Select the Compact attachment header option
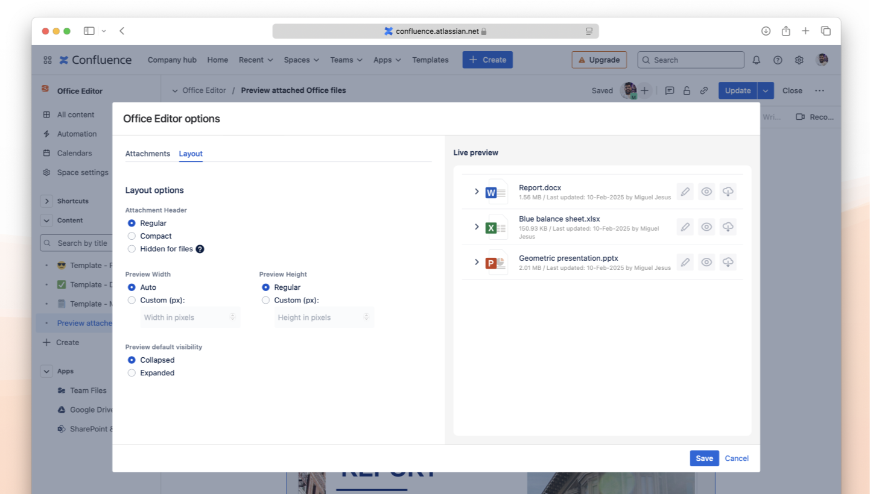Viewport: 870px width, 494px height. coord(132,236)
